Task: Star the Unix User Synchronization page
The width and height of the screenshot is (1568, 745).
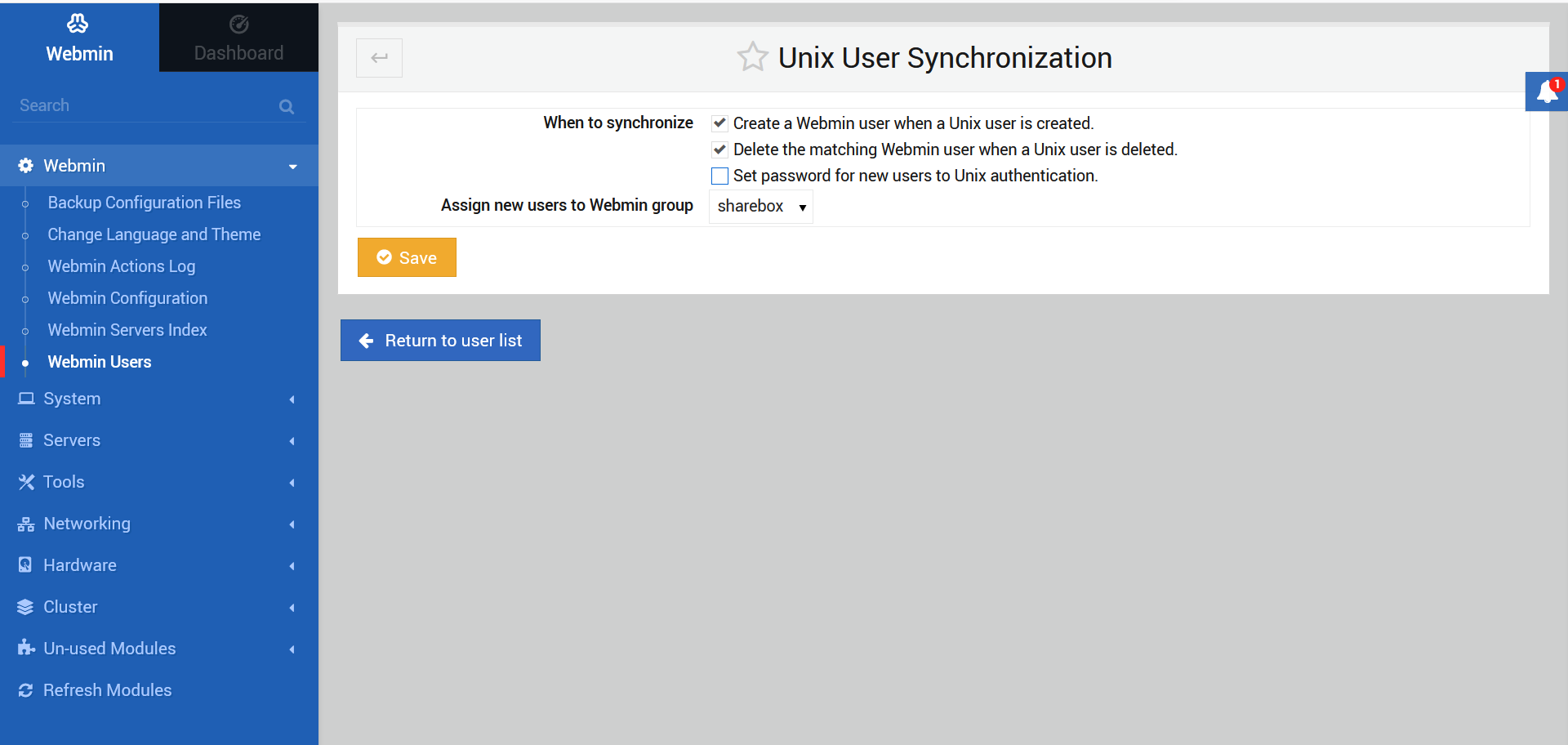Action: click(x=752, y=56)
